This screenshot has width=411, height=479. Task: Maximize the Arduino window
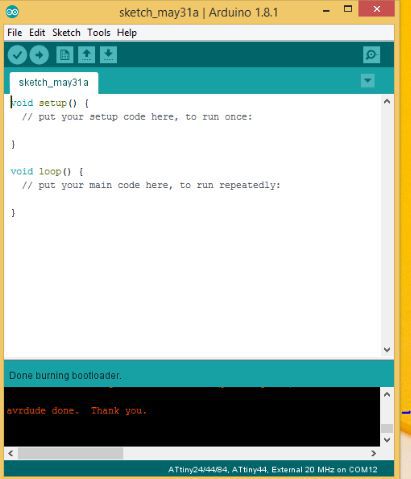coord(348,9)
